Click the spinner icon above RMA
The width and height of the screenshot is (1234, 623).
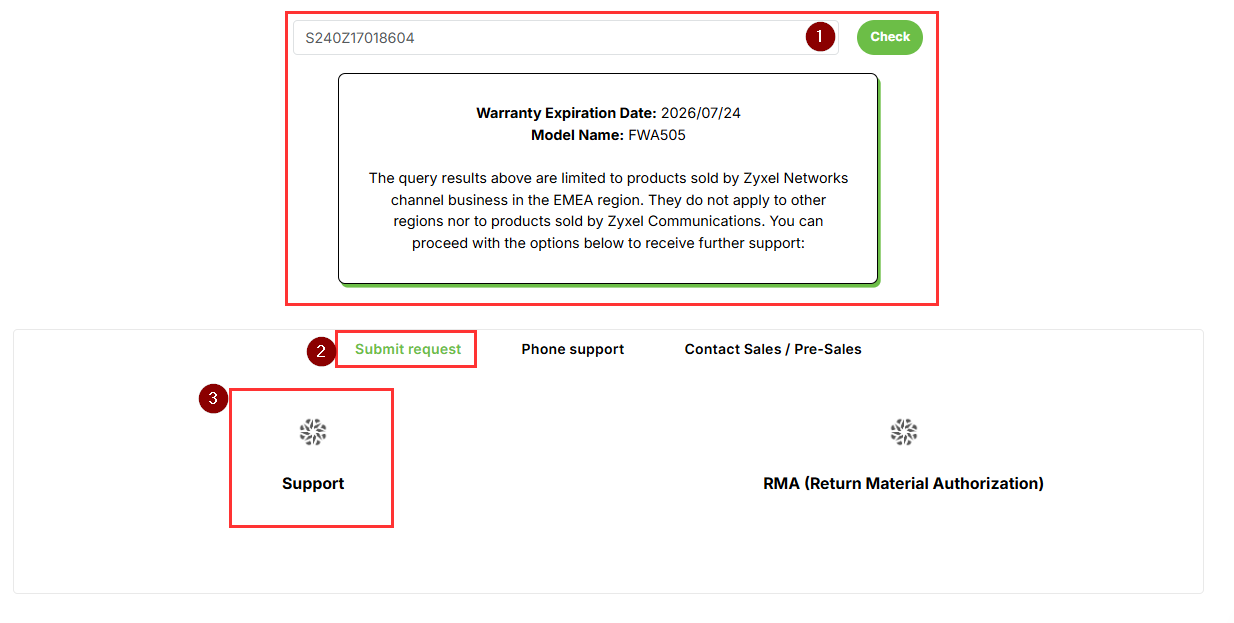tap(903, 432)
